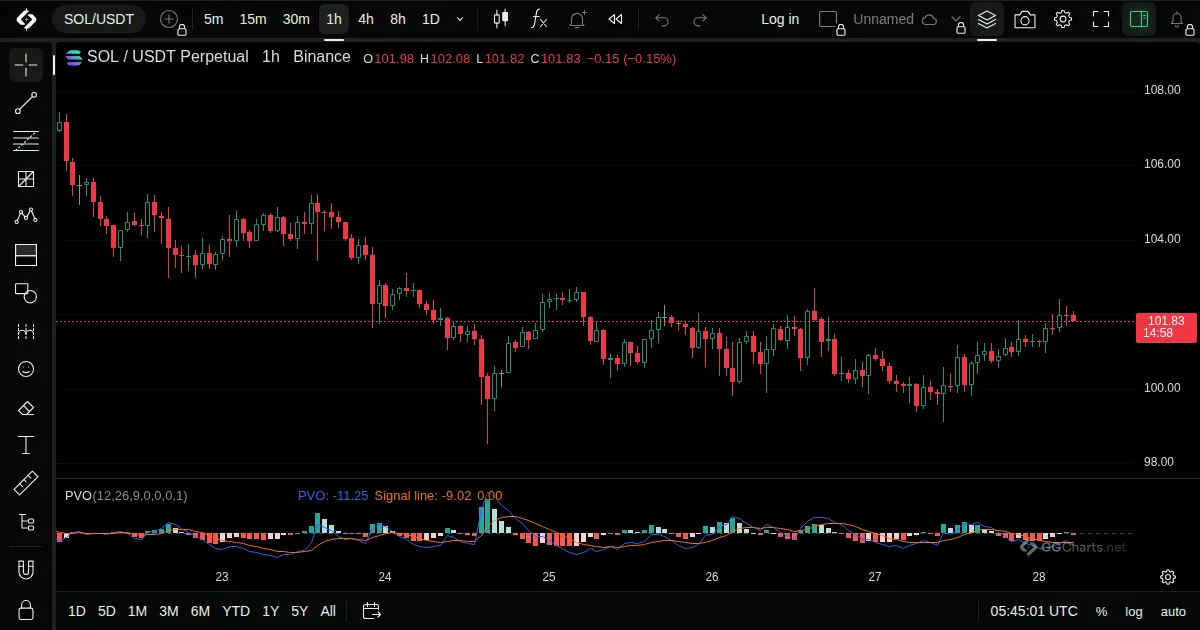Open the go-to-date calendar
The width and height of the screenshot is (1200, 630).
coord(372,611)
